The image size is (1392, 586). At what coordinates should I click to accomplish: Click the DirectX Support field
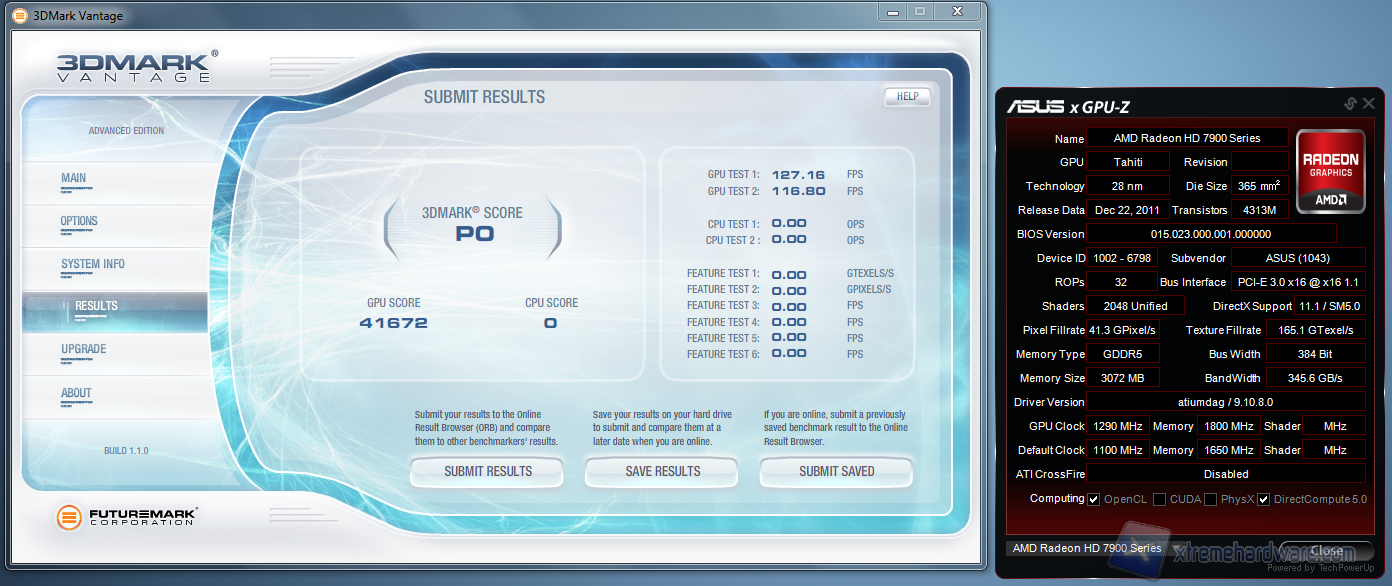1330,306
